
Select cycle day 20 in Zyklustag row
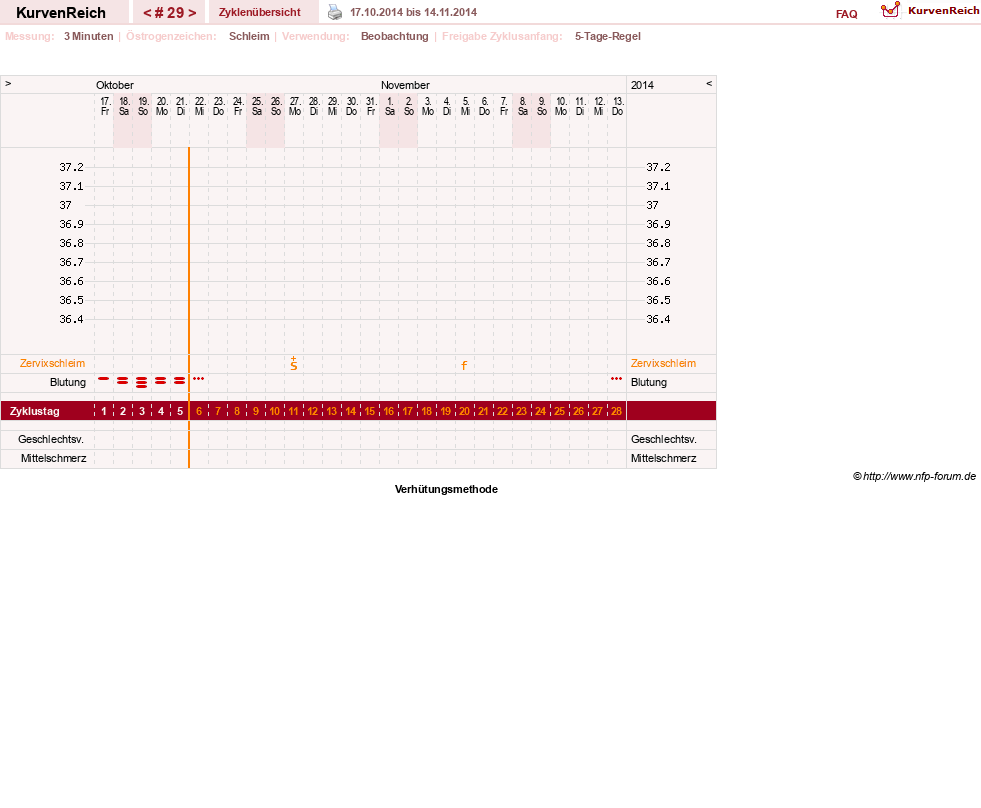coord(464,411)
